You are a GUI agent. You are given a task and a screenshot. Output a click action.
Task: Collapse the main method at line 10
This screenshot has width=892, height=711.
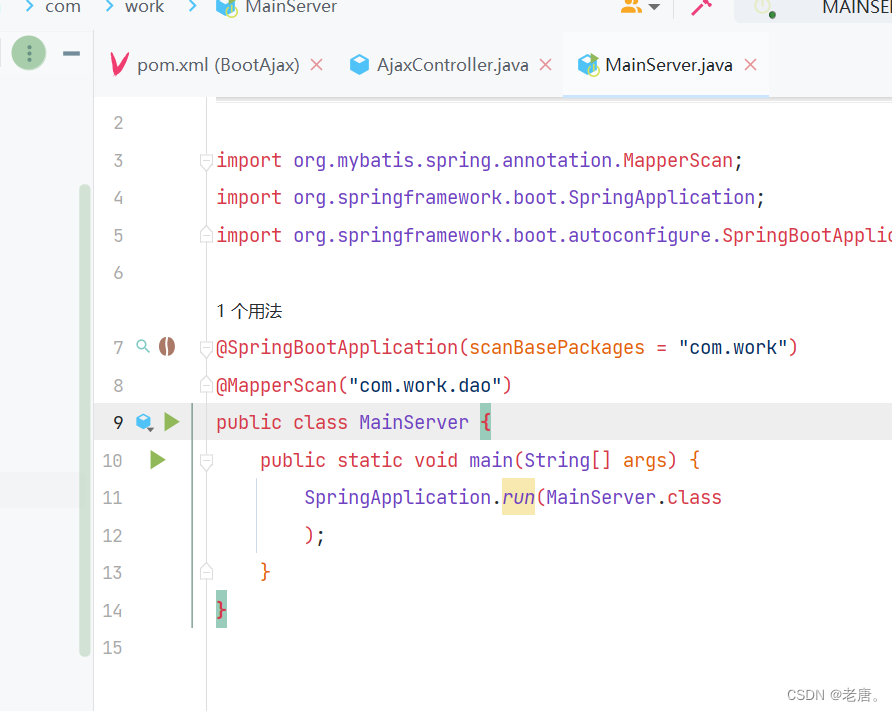click(x=207, y=461)
